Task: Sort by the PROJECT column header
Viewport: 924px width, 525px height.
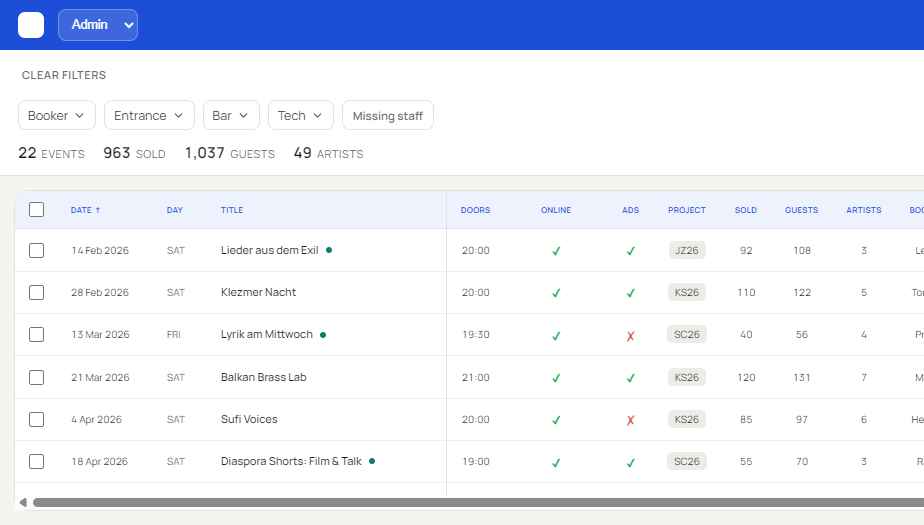Action: (687, 210)
